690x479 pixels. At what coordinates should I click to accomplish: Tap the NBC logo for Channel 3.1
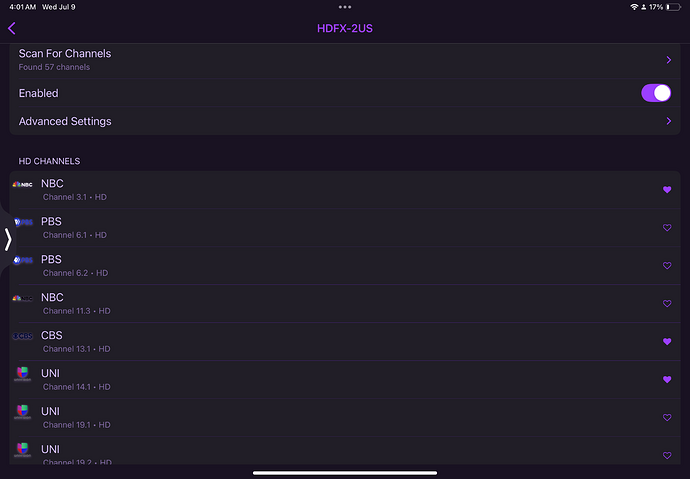point(22,184)
